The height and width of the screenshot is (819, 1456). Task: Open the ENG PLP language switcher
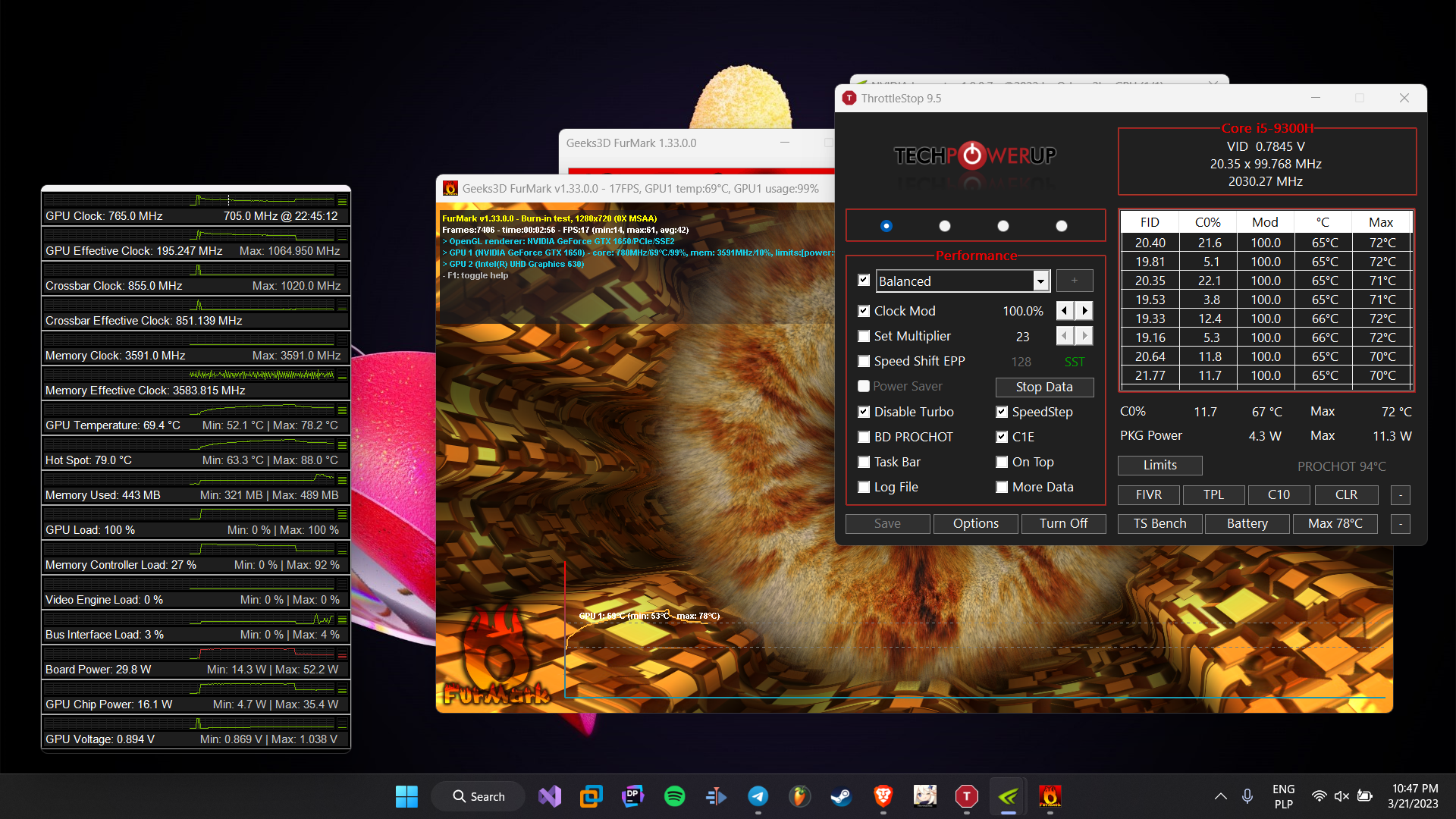[x=1283, y=796]
